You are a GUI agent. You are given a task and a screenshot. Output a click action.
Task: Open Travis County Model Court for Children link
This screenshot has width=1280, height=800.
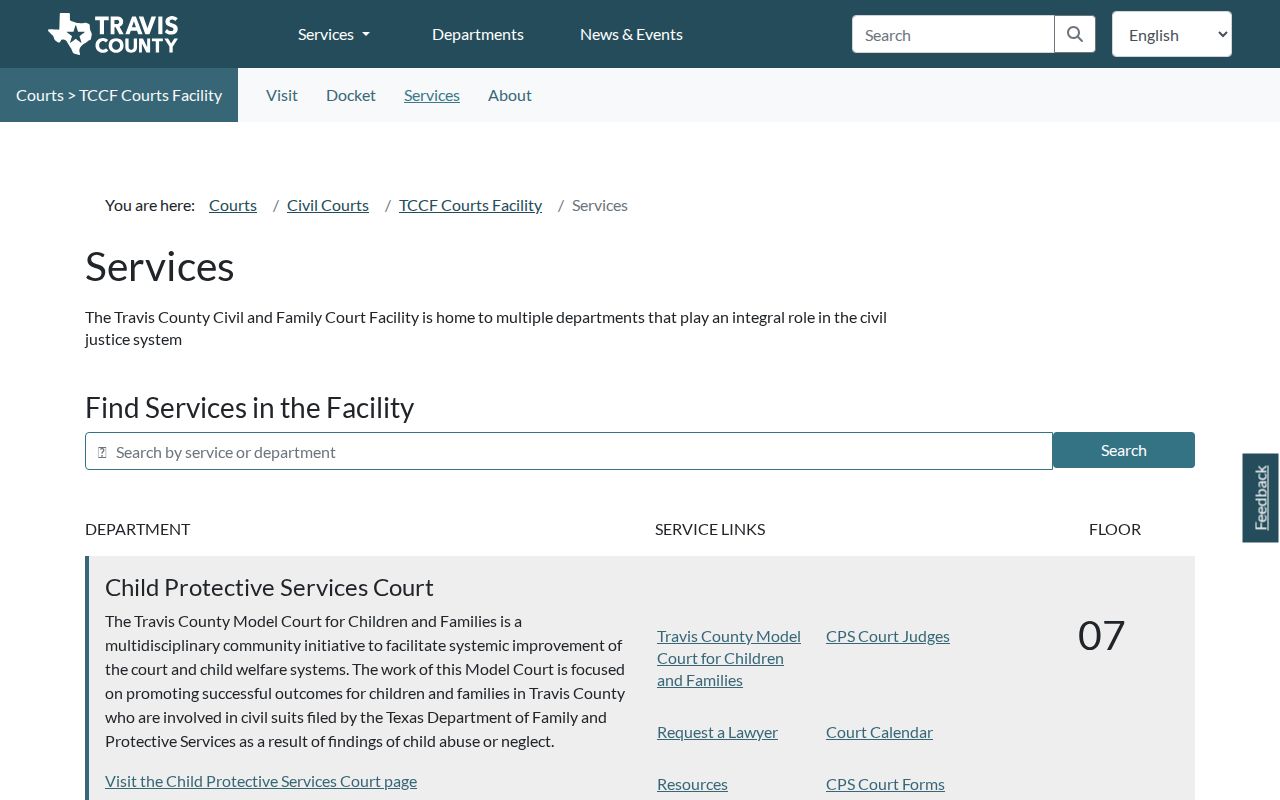(x=729, y=658)
